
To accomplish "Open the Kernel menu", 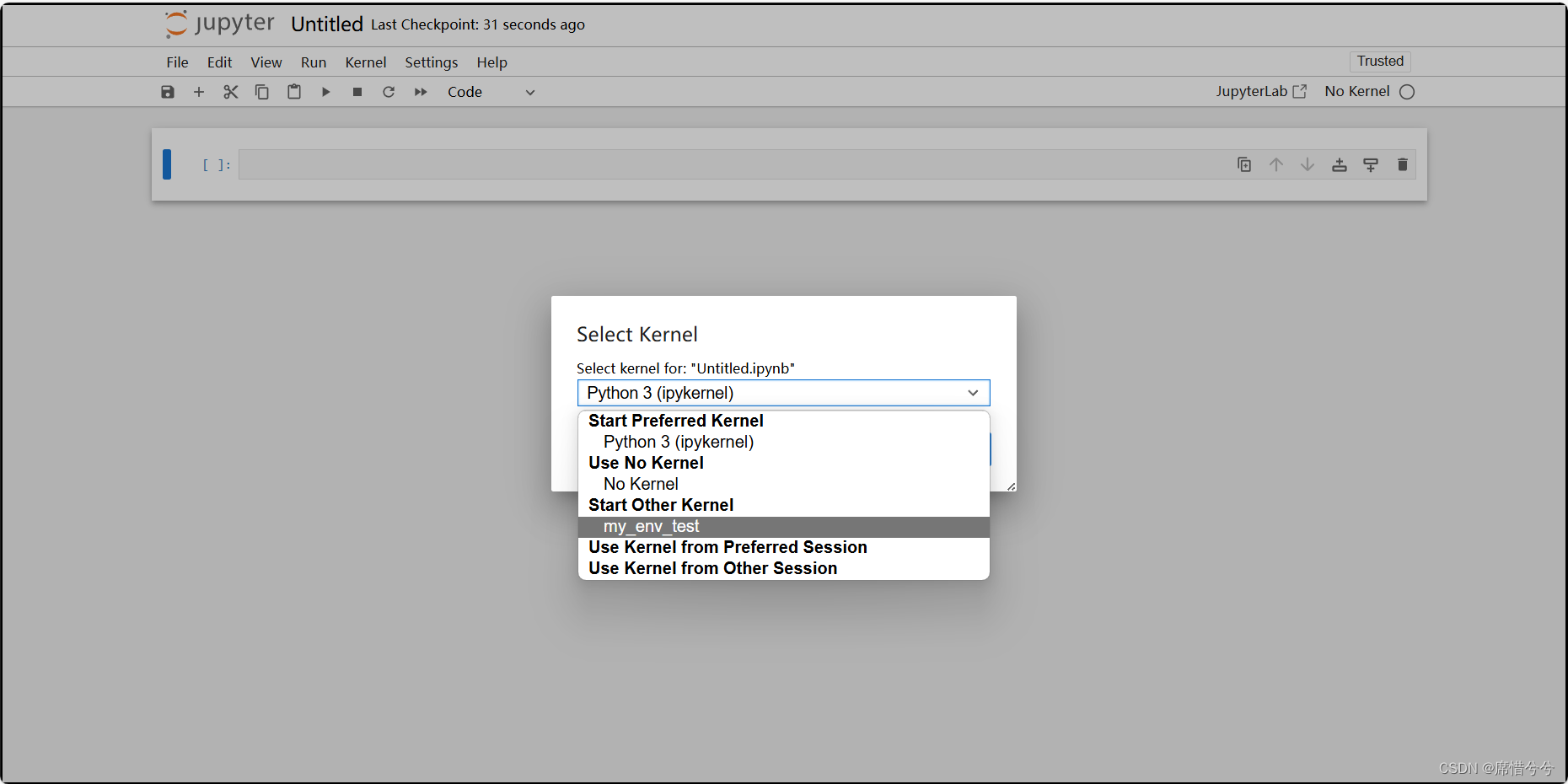I will pyautogui.click(x=366, y=62).
